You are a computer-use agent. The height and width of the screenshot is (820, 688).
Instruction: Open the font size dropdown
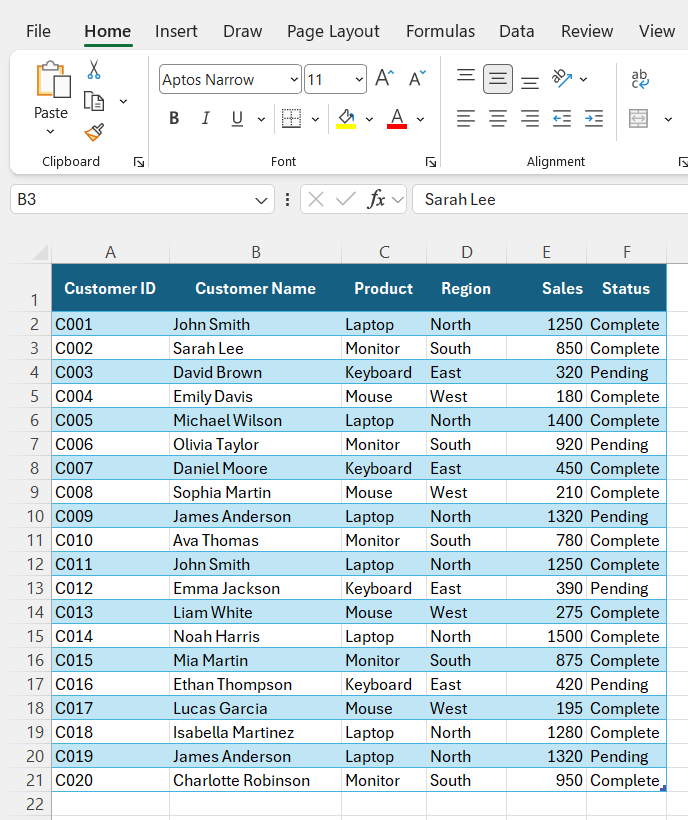(359, 79)
